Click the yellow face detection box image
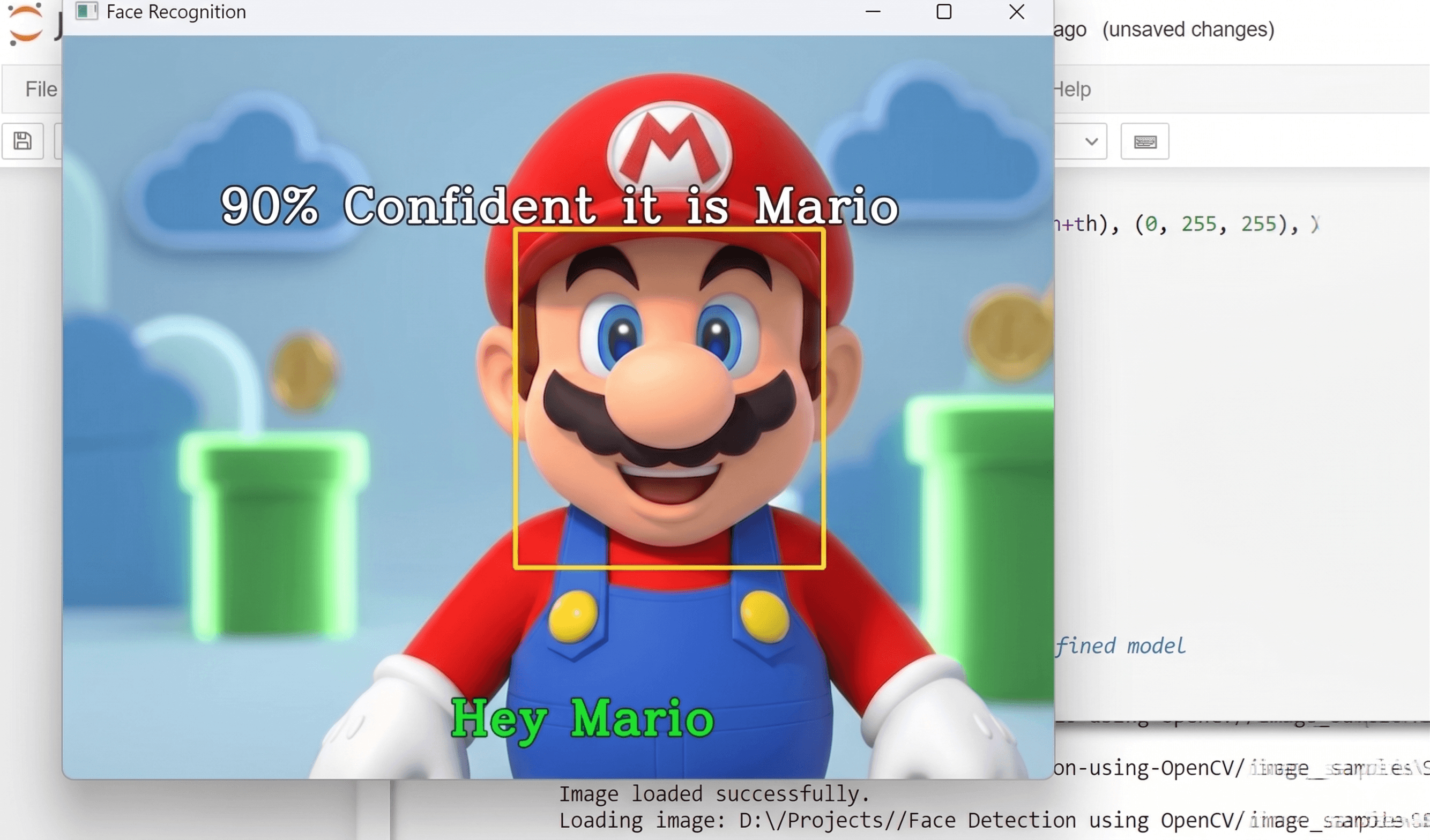 (x=669, y=398)
